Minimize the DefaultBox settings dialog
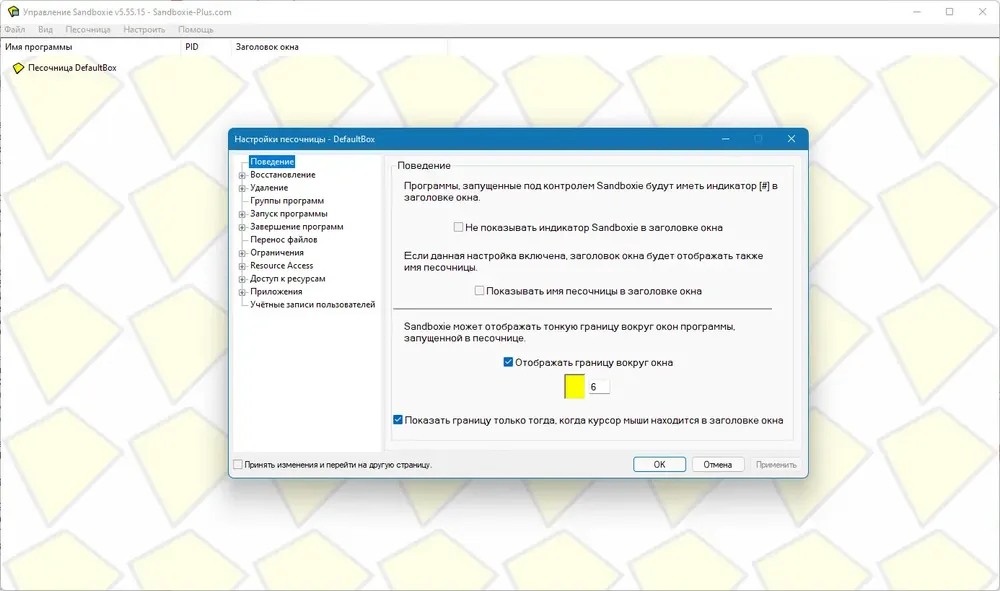 tap(725, 139)
